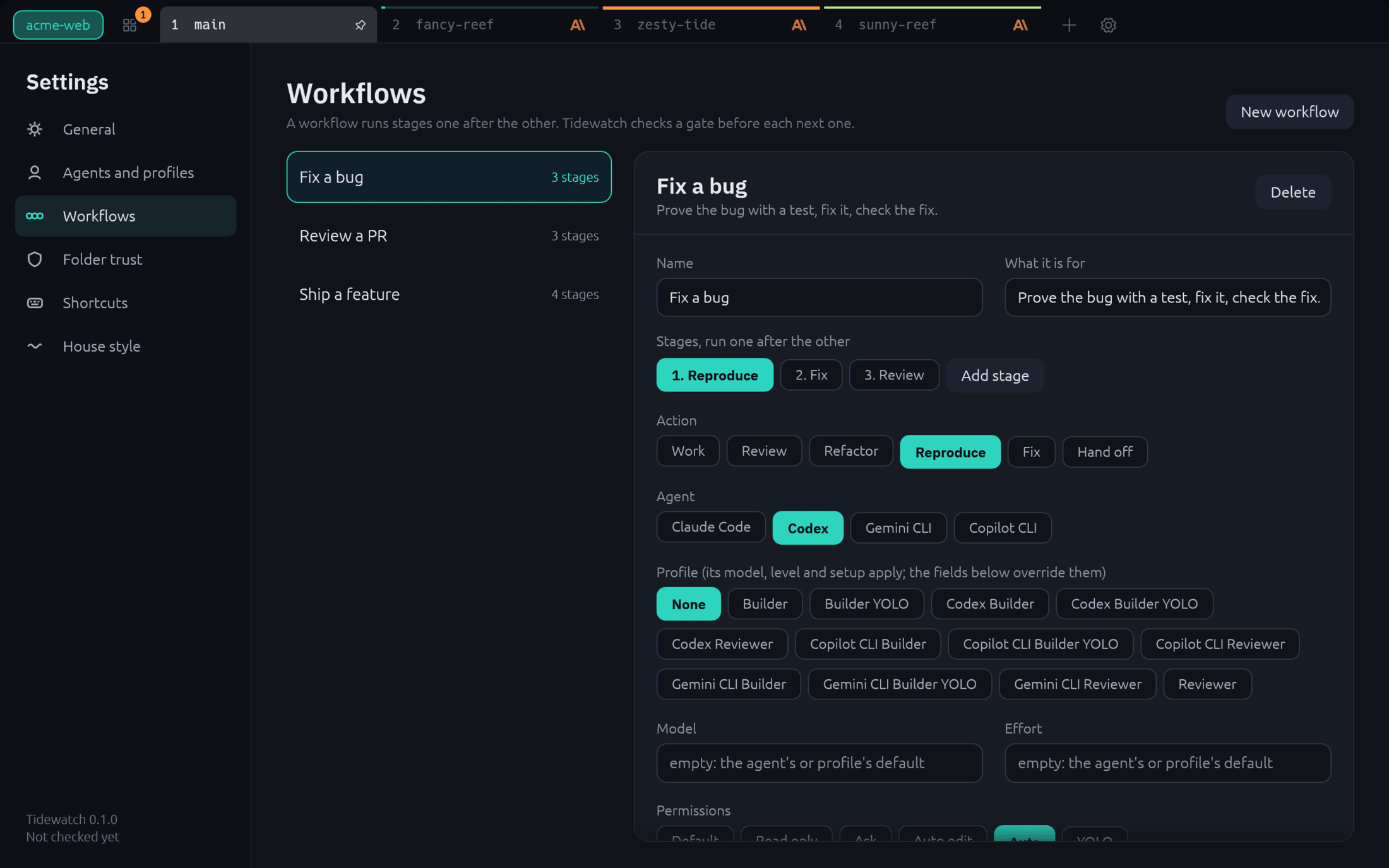Select the Fix a bug workflow

click(449, 177)
